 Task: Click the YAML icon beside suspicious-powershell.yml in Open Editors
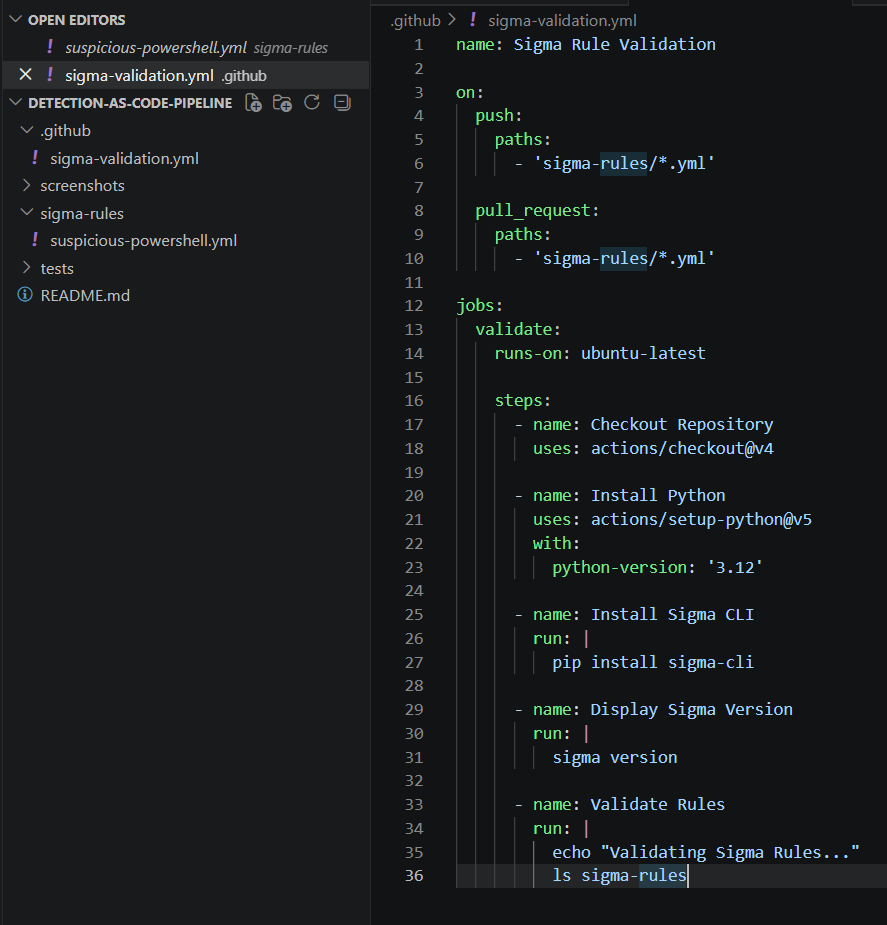click(50, 47)
